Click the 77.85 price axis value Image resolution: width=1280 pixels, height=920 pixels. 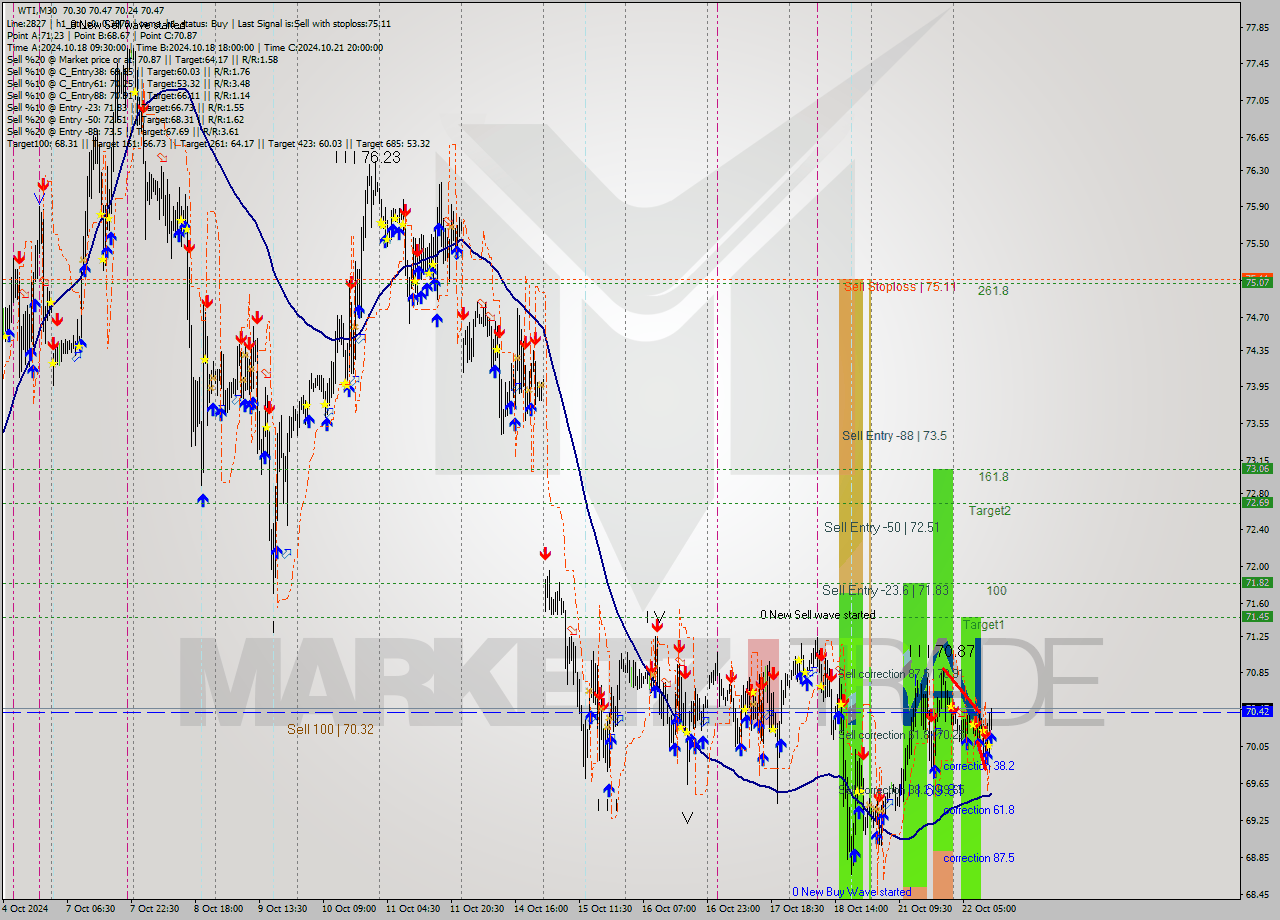point(1258,27)
